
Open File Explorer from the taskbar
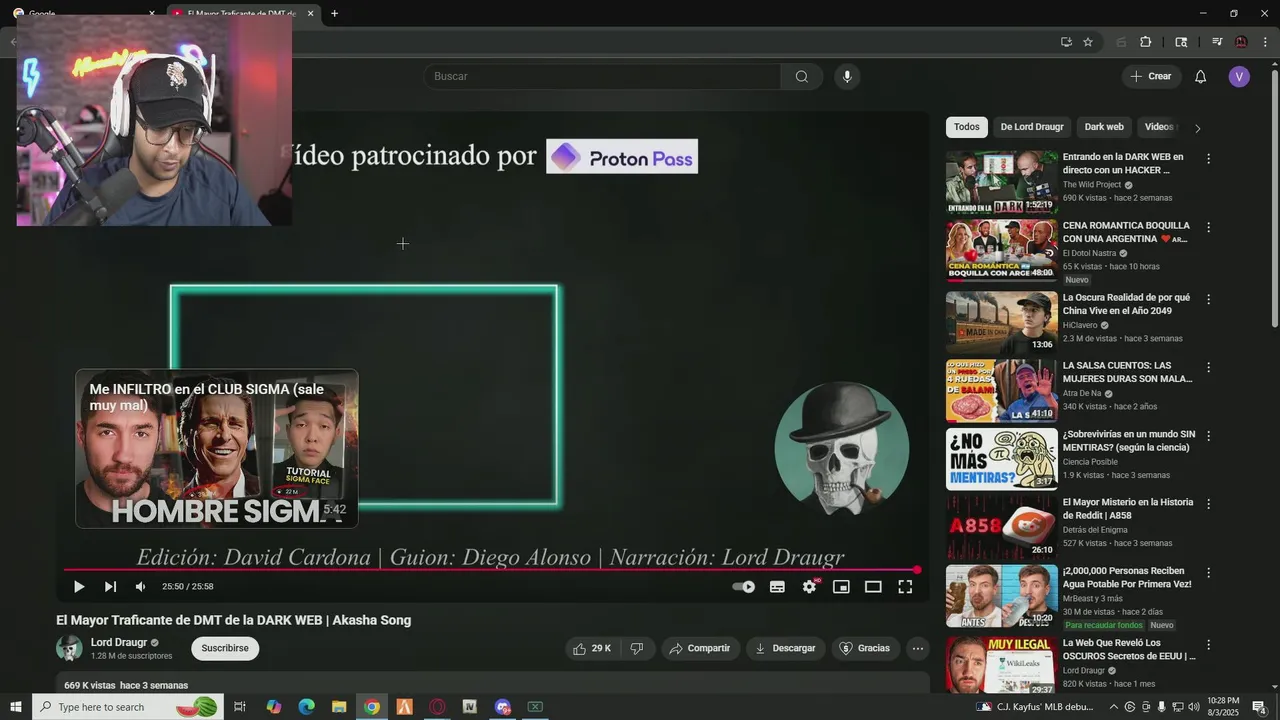coord(339,707)
